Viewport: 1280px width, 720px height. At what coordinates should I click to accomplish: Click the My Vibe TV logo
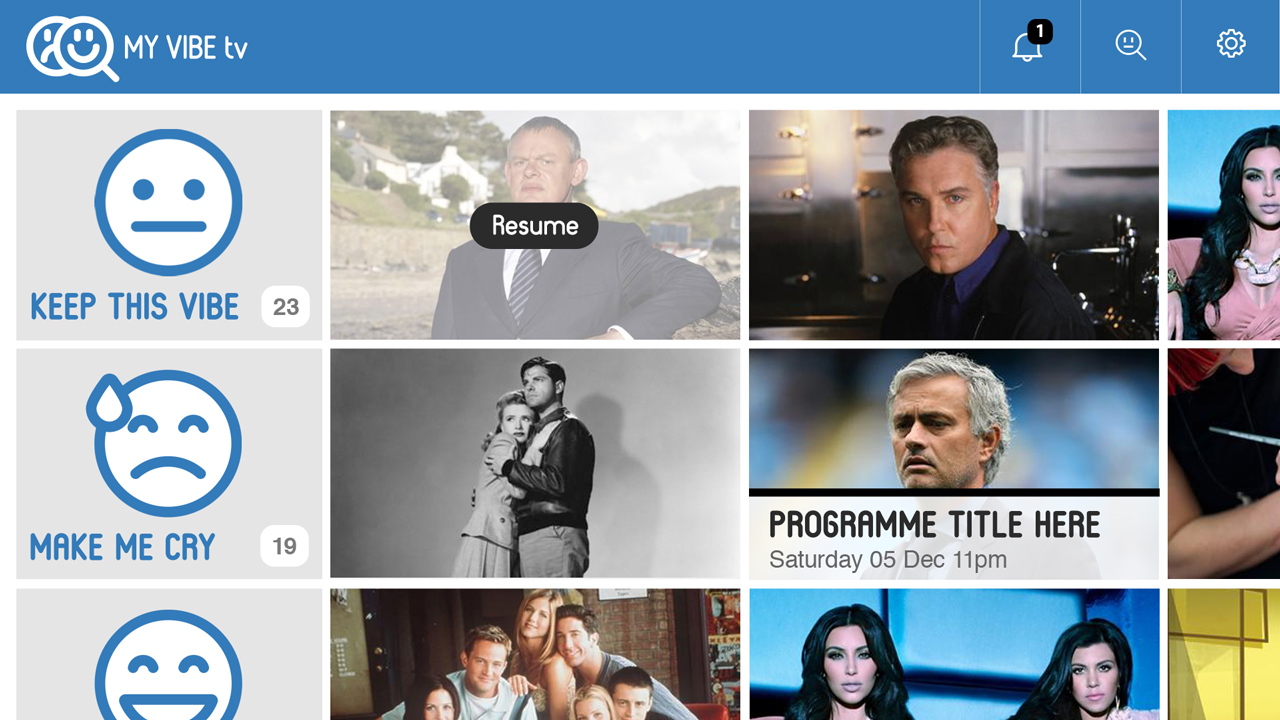137,48
